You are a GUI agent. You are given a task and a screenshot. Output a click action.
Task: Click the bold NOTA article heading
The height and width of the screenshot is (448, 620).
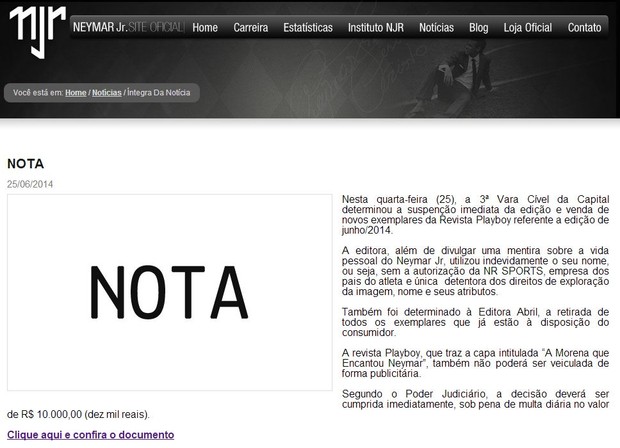[x=25, y=163]
